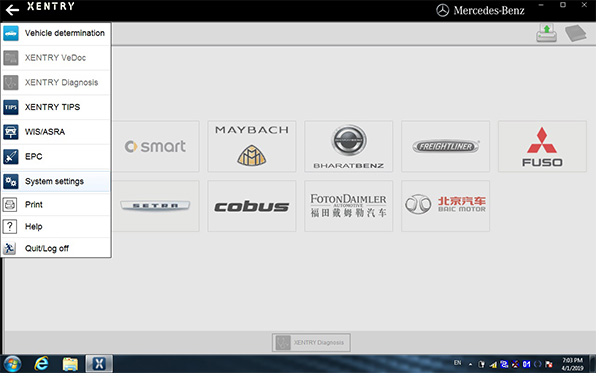Click the WIS/ASRA car lift icon
This screenshot has height=390, width=600.
tap(11, 132)
